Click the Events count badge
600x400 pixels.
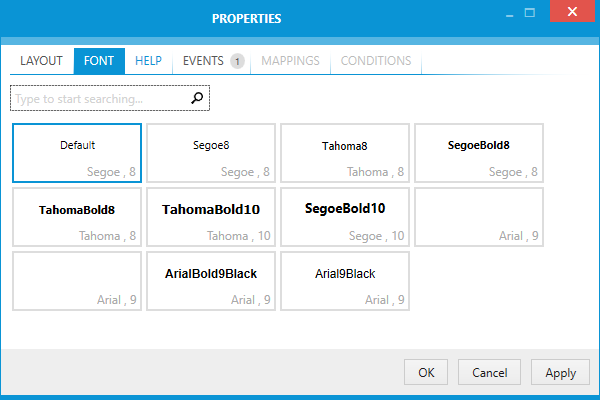tap(237, 61)
